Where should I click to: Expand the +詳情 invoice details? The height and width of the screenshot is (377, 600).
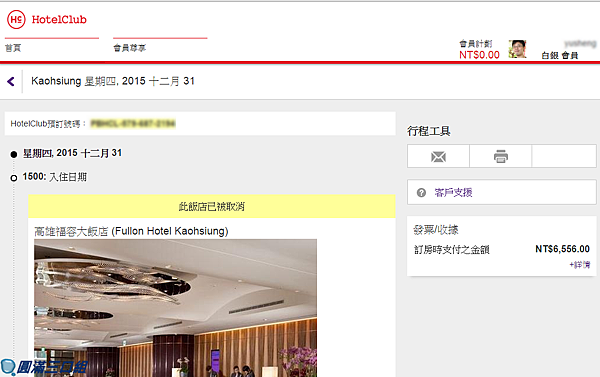[580, 265]
